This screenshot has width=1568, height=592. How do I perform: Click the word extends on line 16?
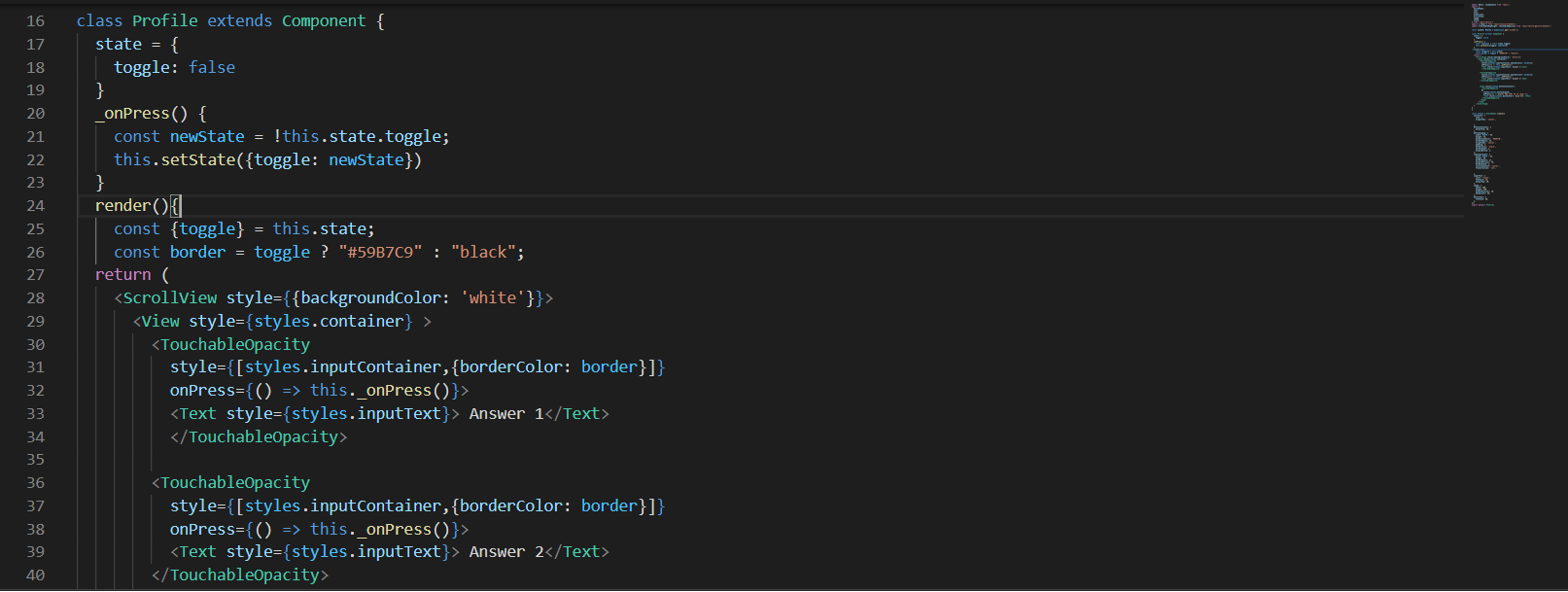239,20
